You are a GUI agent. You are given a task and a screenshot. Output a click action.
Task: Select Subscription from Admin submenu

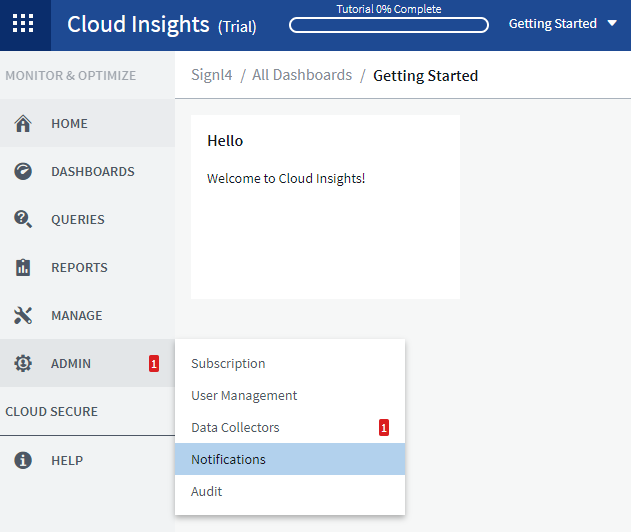click(290, 363)
